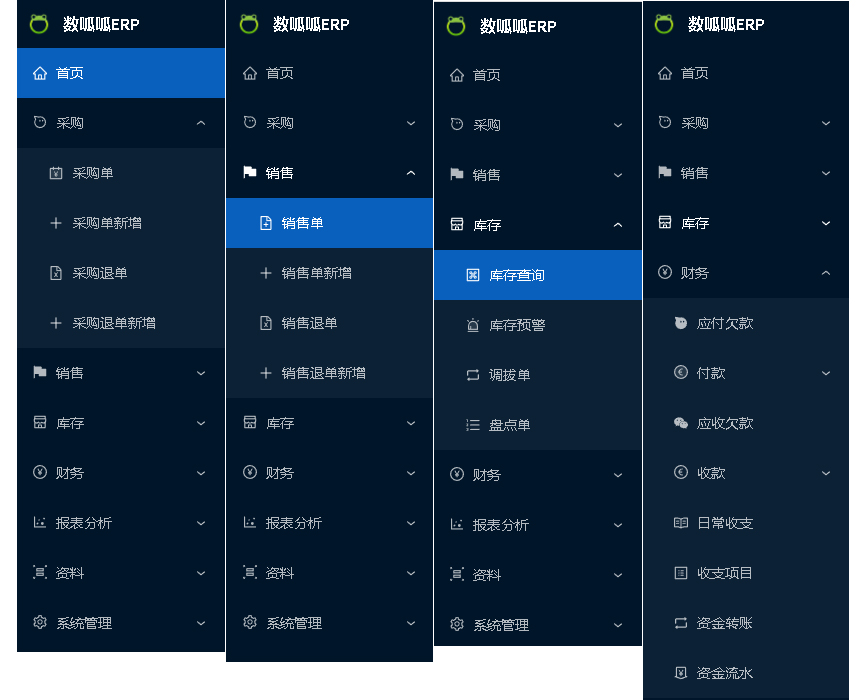Click grid icon beside highlighted 库存查询
The height and width of the screenshot is (700, 861).
click(x=473, y=275)
